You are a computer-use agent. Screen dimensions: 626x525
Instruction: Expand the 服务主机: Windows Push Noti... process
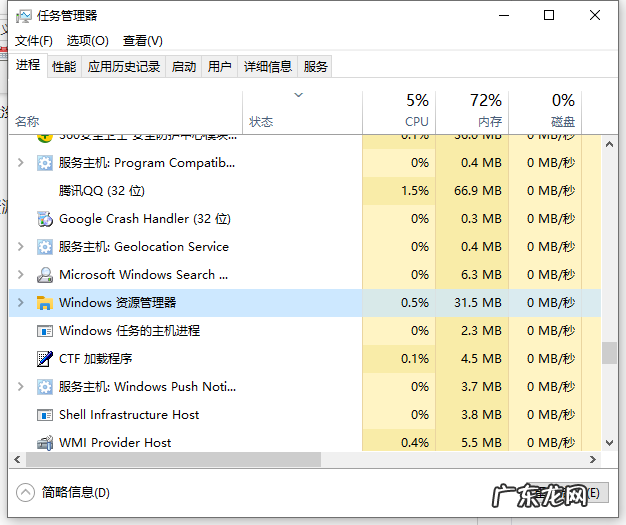click(x=21, y=386)
